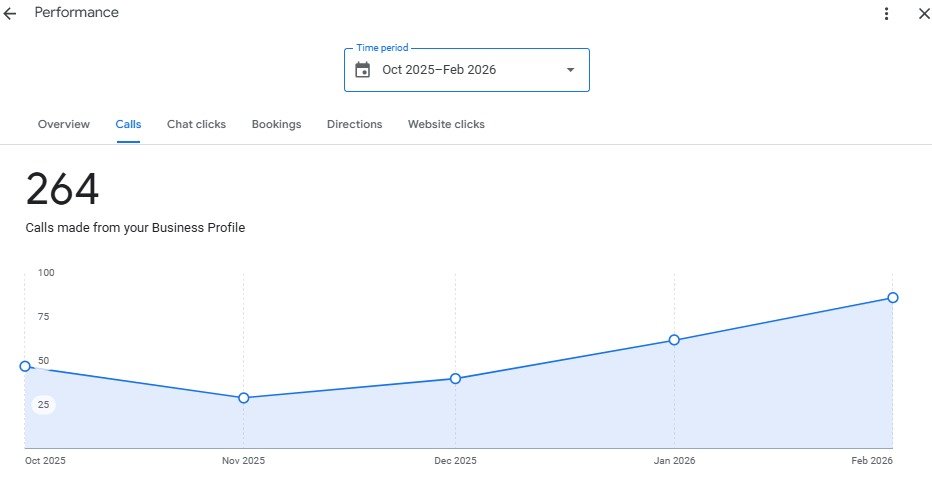Select the Nov 2025 data point marker
This screenshot has height=487, width=932.
pos(243,398)
